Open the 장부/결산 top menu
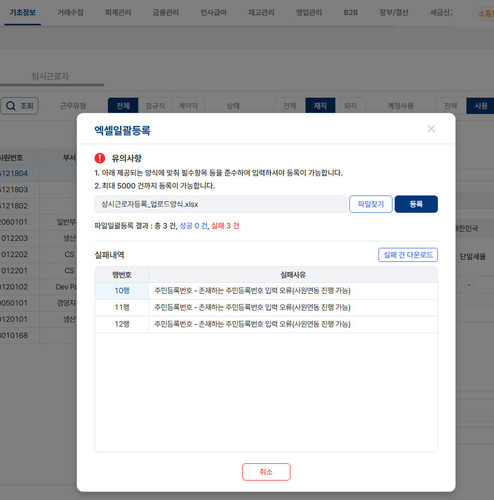 (394, 13)
